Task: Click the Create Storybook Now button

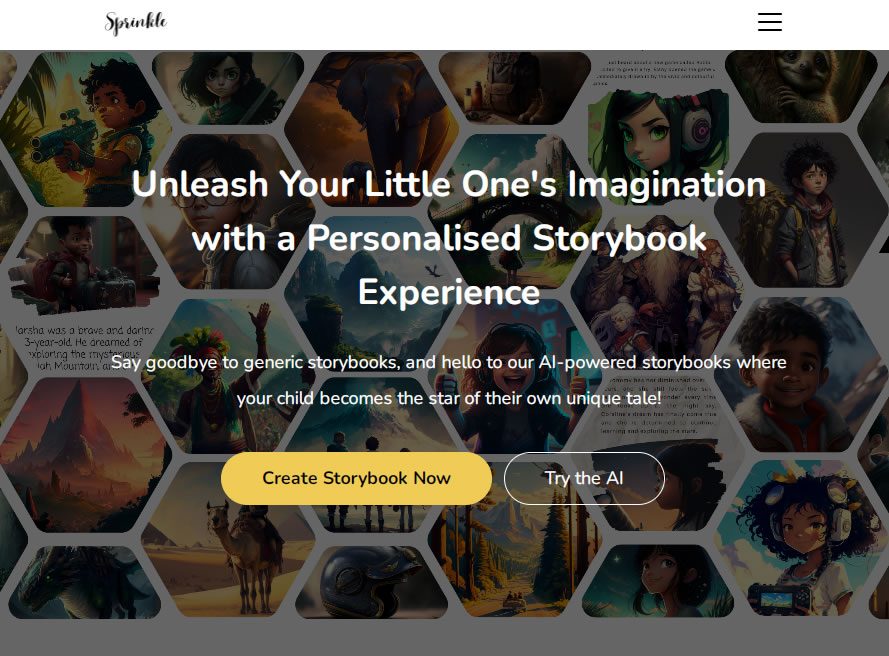Action: 356,478
